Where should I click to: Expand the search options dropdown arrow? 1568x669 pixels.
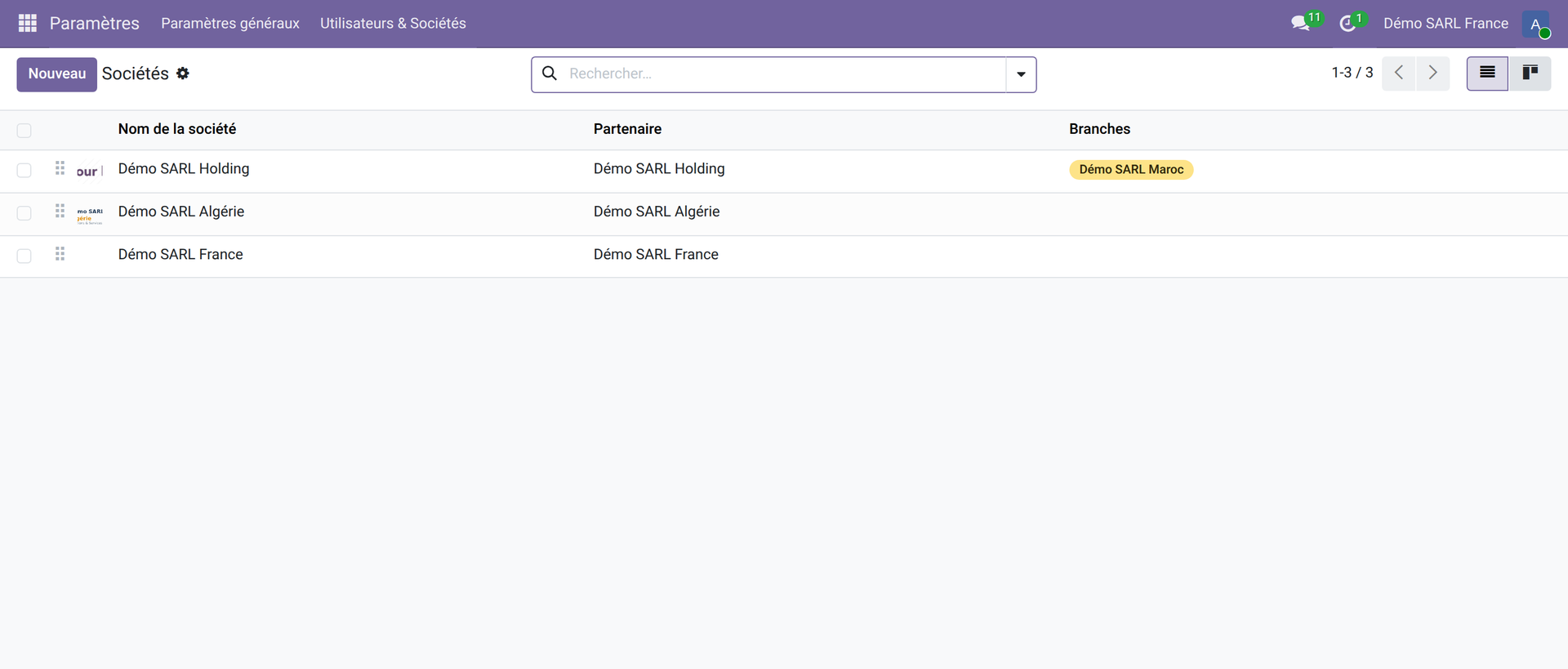(x=1021, y=74)
